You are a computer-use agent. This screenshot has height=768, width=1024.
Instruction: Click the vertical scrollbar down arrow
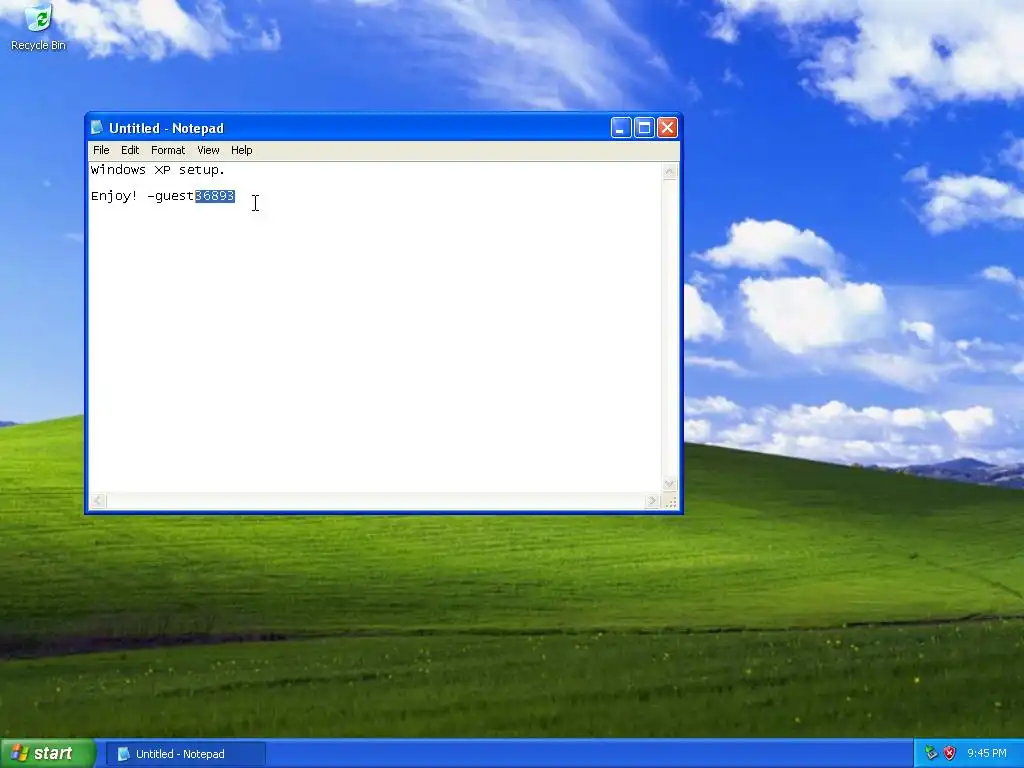[x=669, y=484]
